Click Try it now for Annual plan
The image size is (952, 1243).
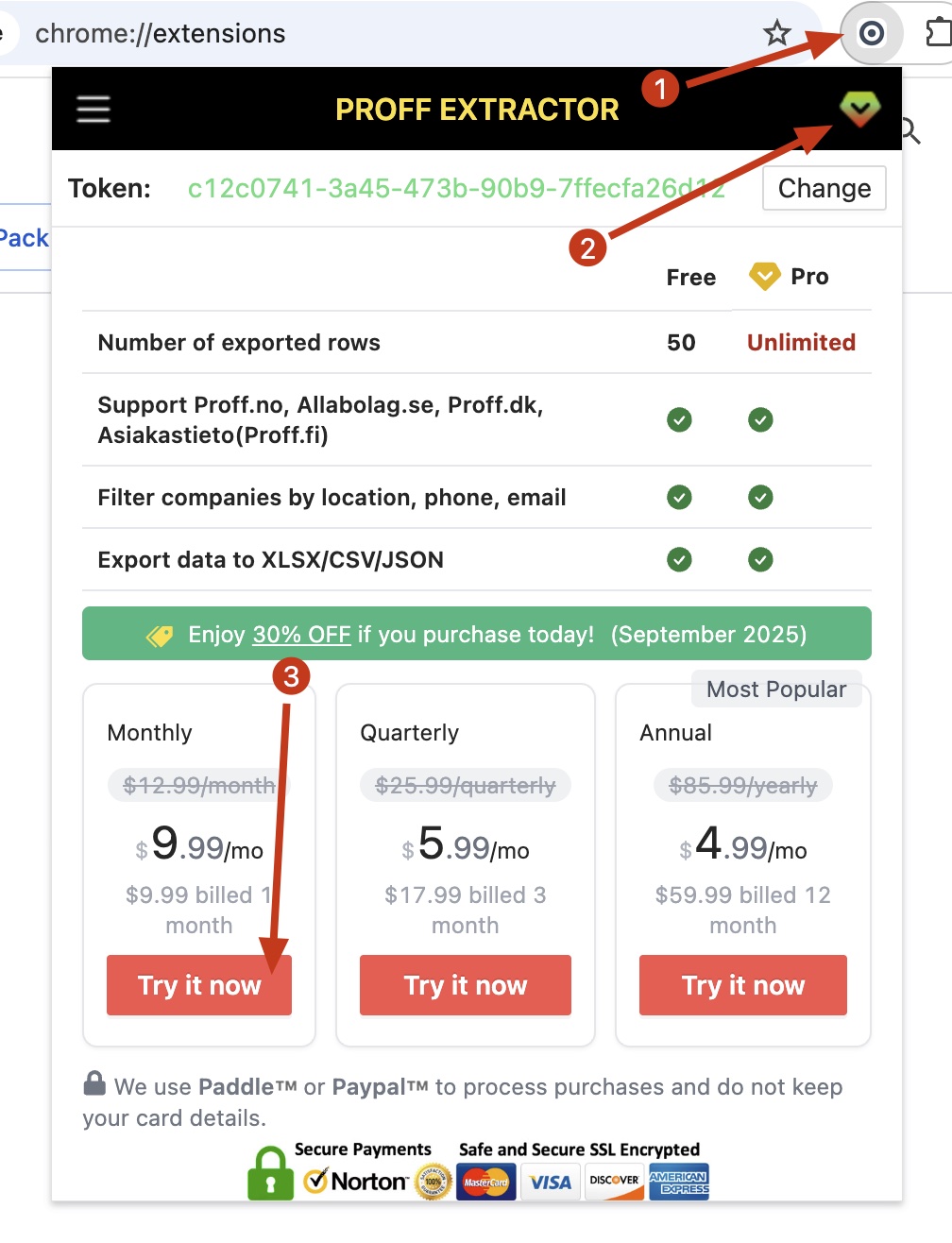[743, 985]
